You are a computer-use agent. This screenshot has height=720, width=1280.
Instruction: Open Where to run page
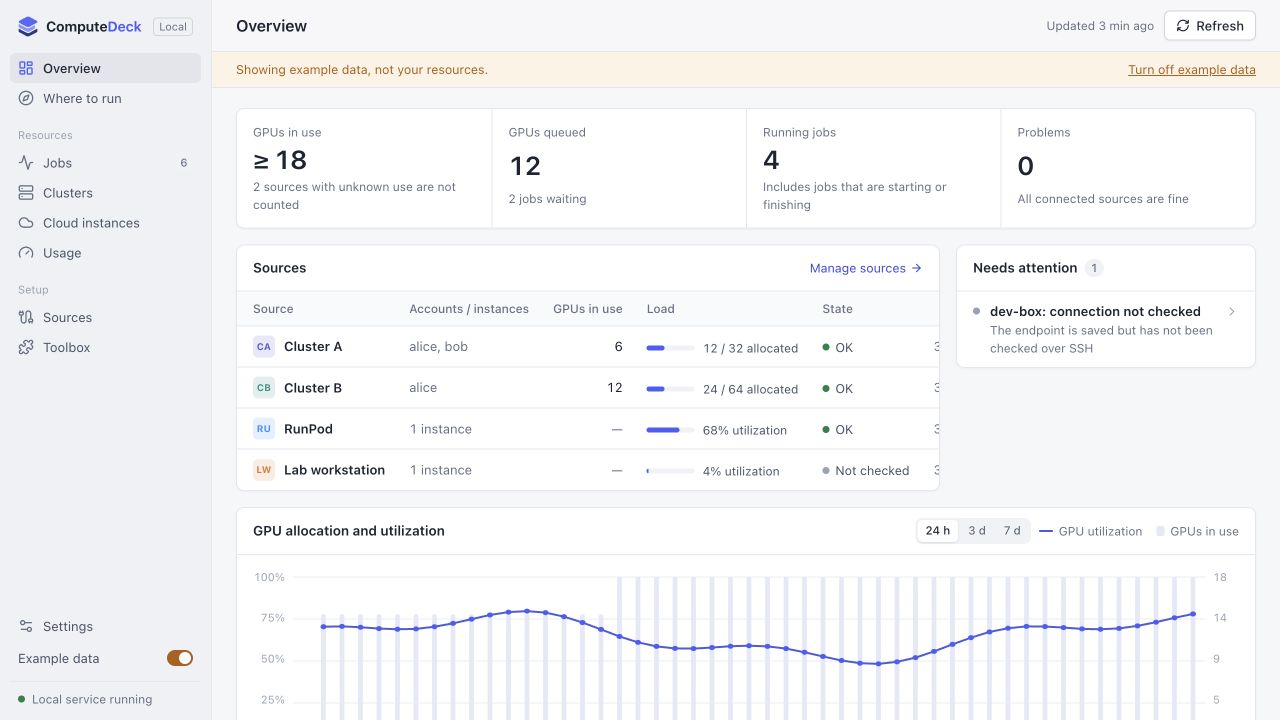coord(105,98)
